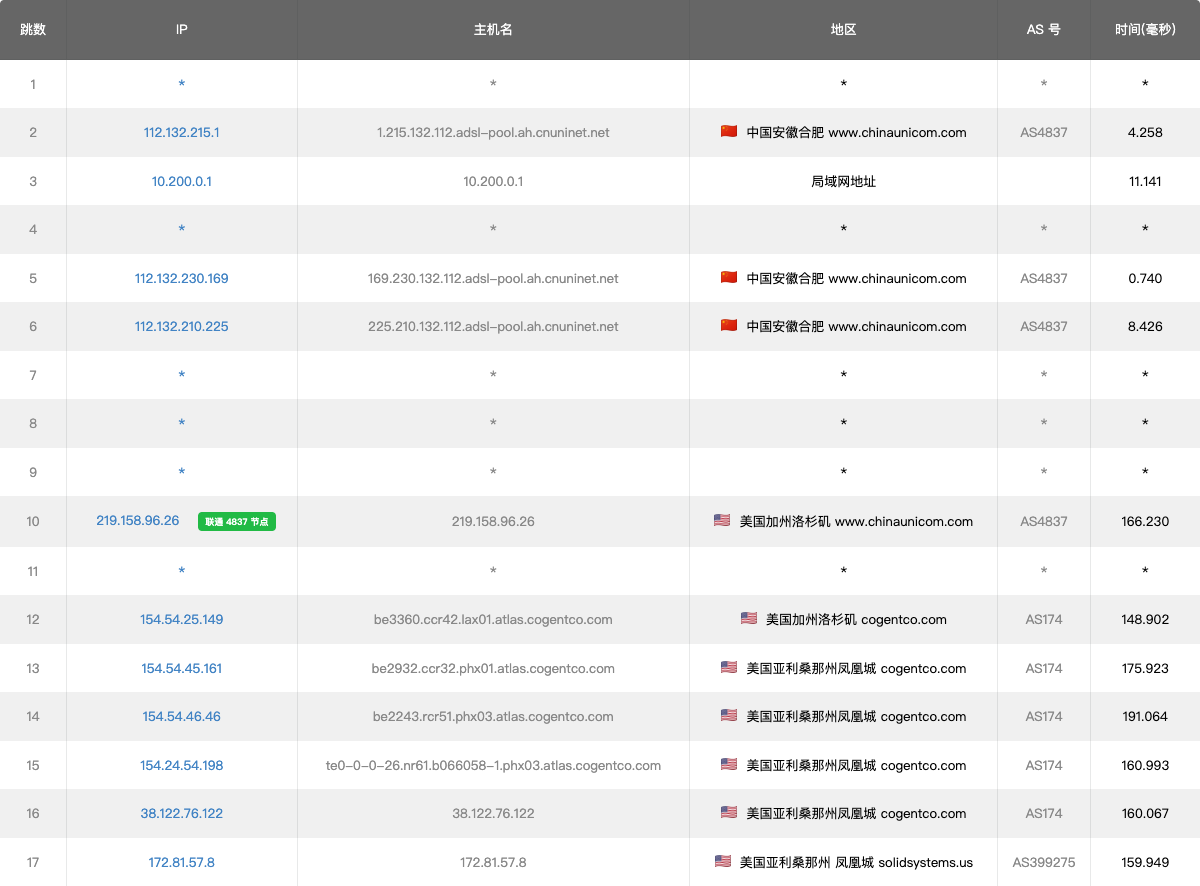Open IP link 154.24.54.198
The width and height of the screenshot is (1200, 886).
(x=182, y=765)
